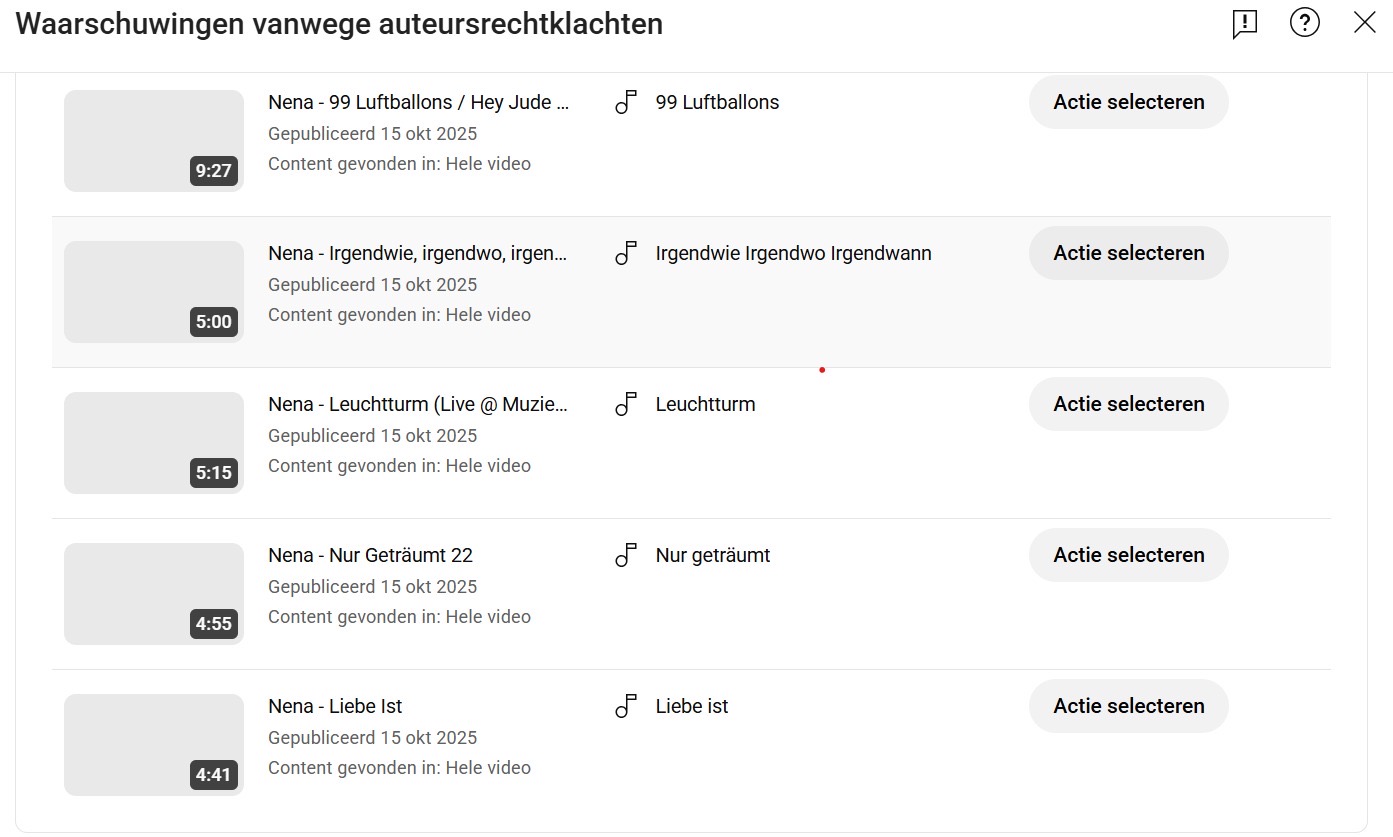Image resolution: width=1393 pixels, height=837 pixels.
Task: Click claimed song name Irgendwie Irgendwo Irgendwann
Action: click(x=793, y=253)
